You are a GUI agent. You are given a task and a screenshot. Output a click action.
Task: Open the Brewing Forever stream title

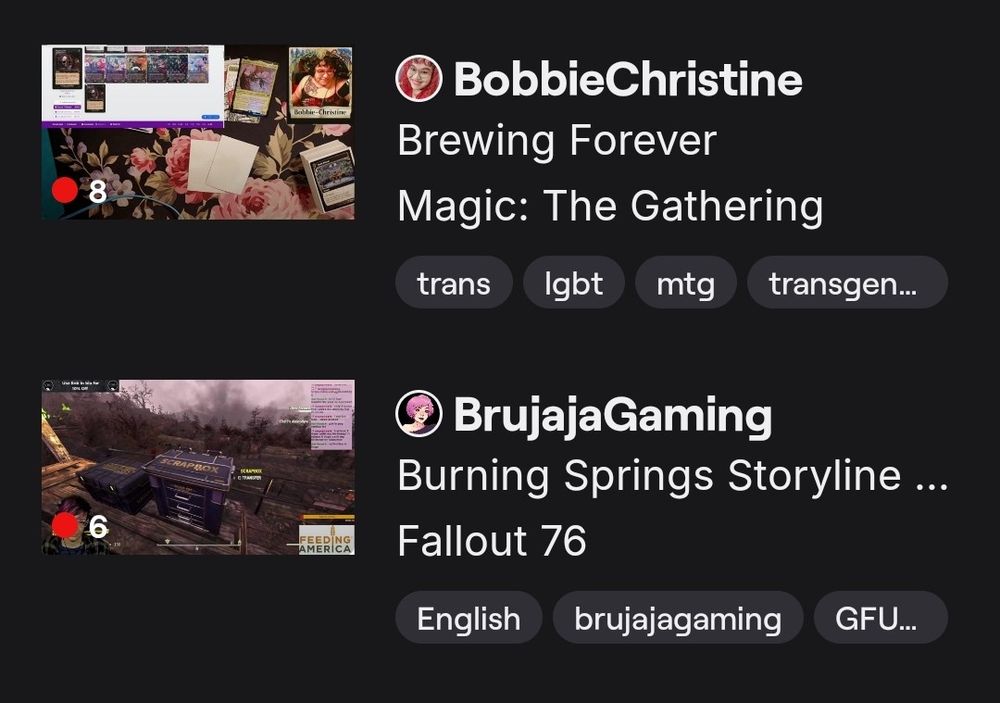(557, 140)
